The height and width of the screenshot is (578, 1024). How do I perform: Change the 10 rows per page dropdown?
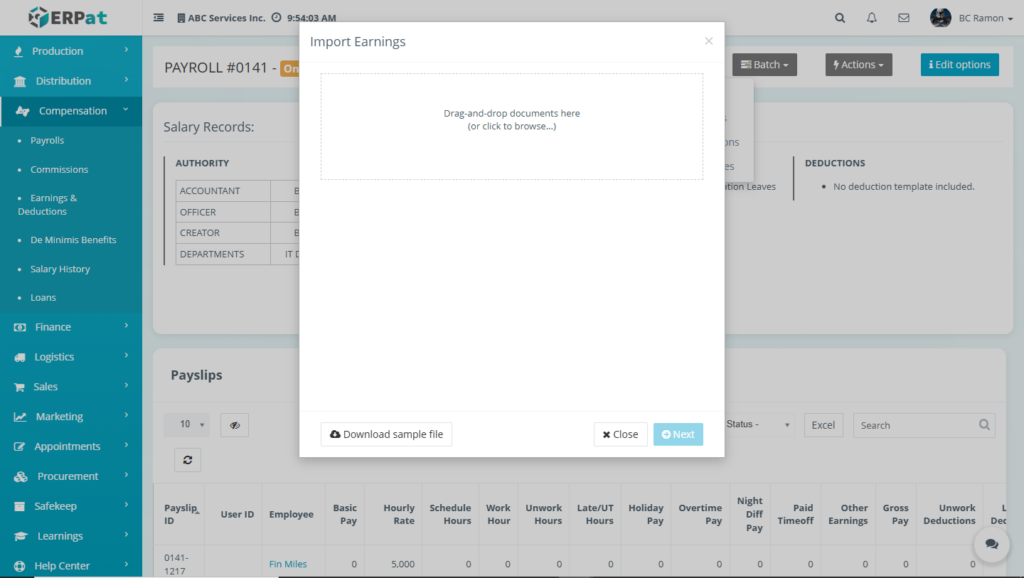tap(187, 425)
